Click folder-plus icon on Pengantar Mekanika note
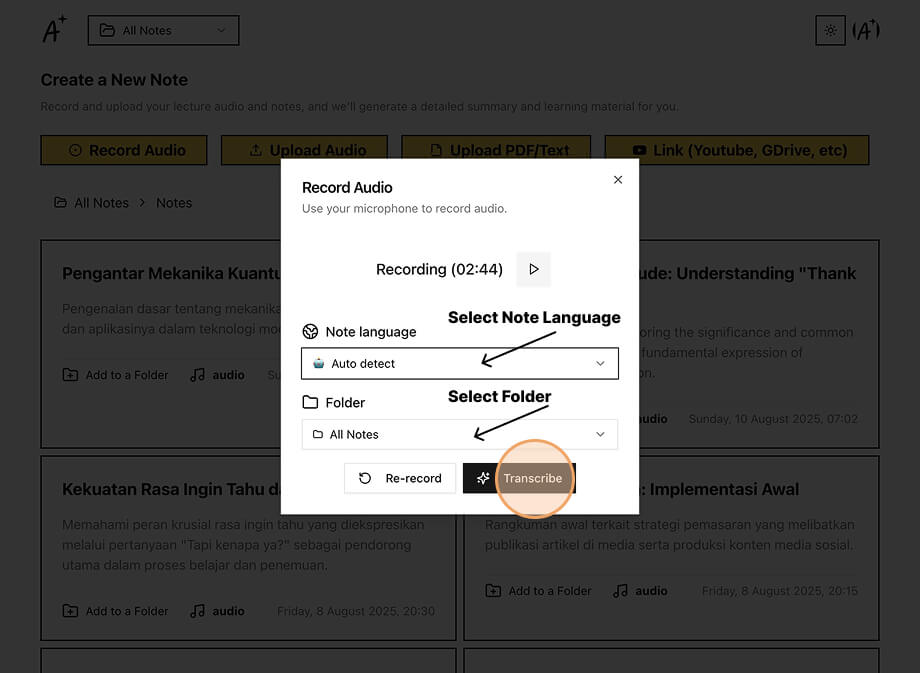The image size is (920, 673). (70, 374)
